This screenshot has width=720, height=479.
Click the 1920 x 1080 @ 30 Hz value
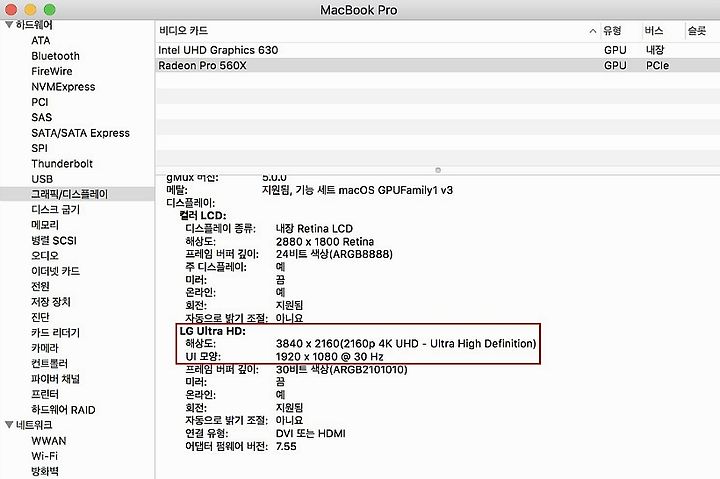(x=329, y=357)
